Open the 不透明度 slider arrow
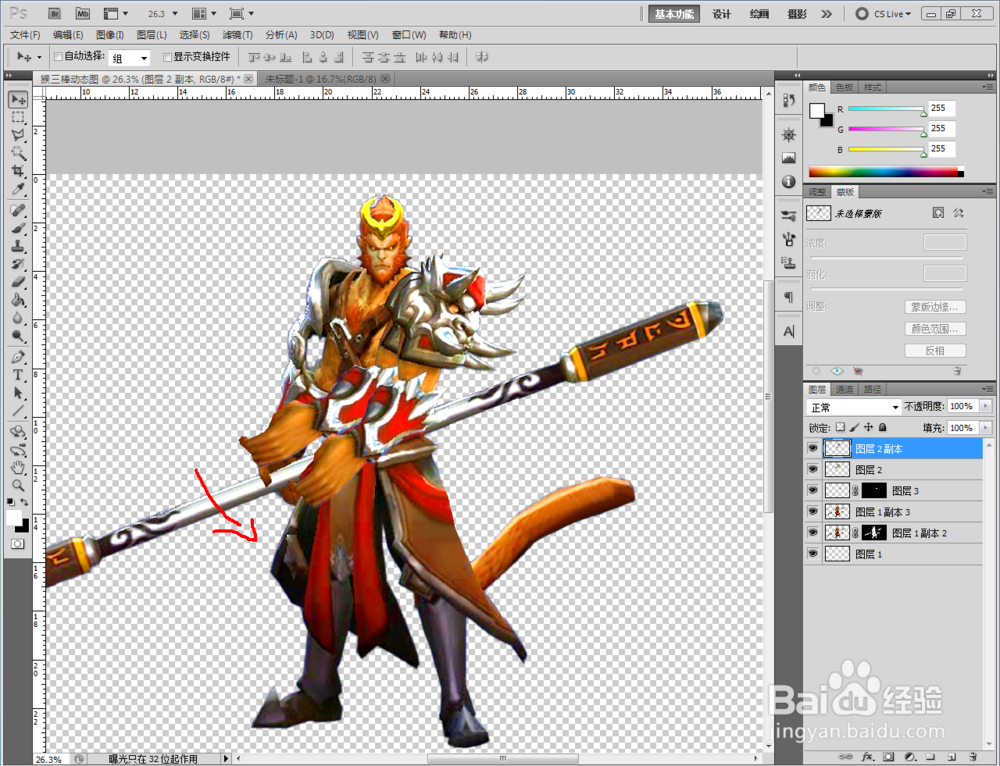The image size is (1000, 766). coord(986,406)
